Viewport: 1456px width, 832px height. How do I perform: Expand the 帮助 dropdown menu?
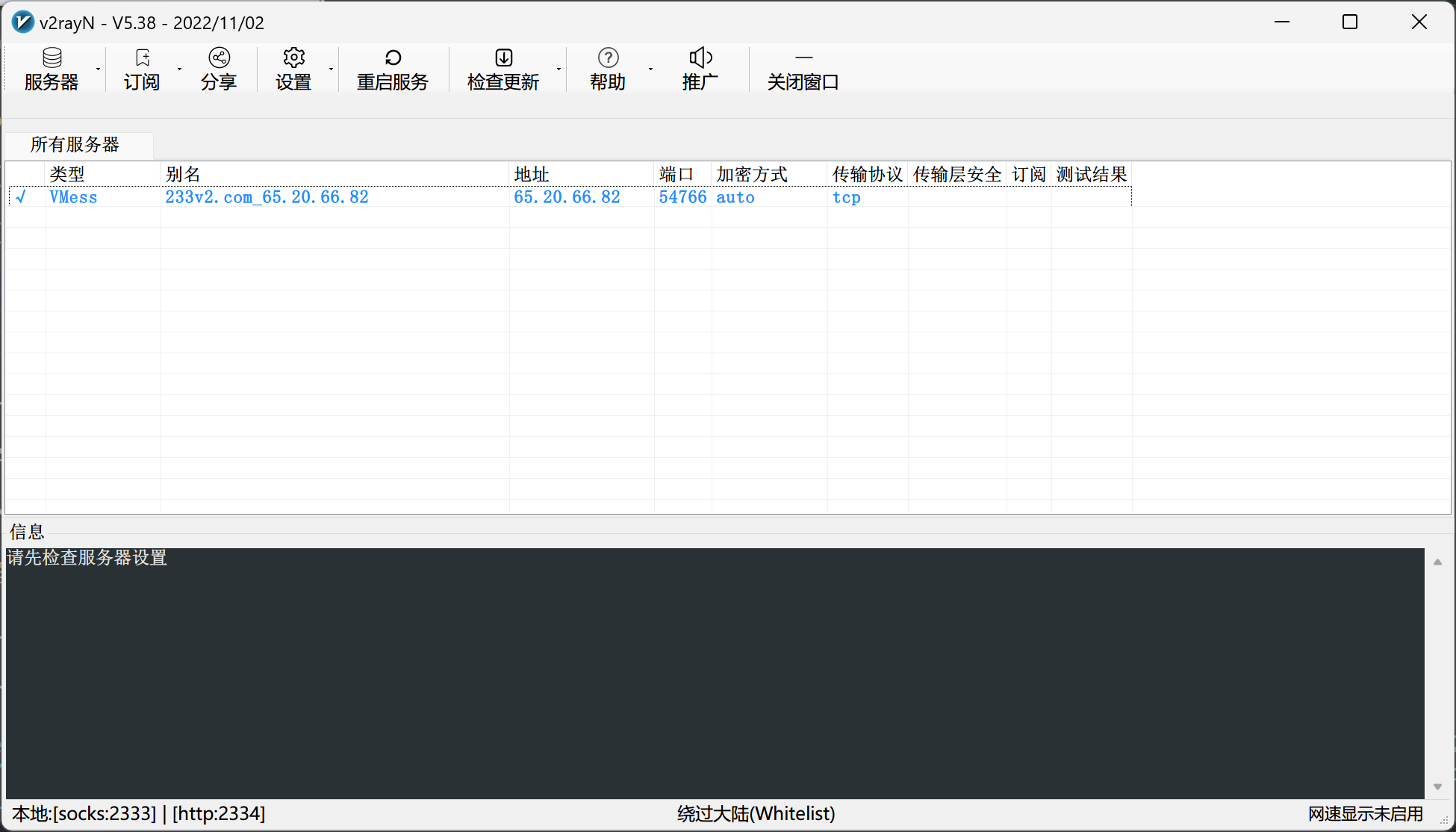click(650, 69)
